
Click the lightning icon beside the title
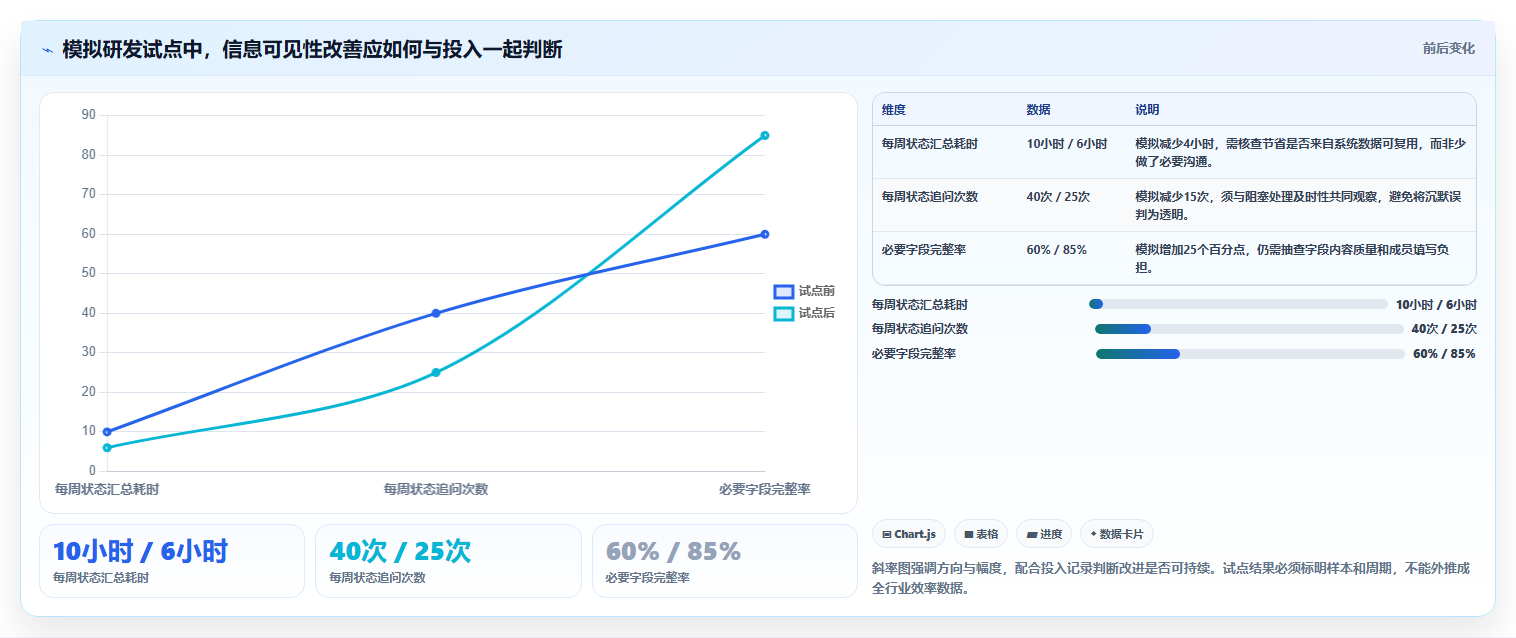click(48, 50)
